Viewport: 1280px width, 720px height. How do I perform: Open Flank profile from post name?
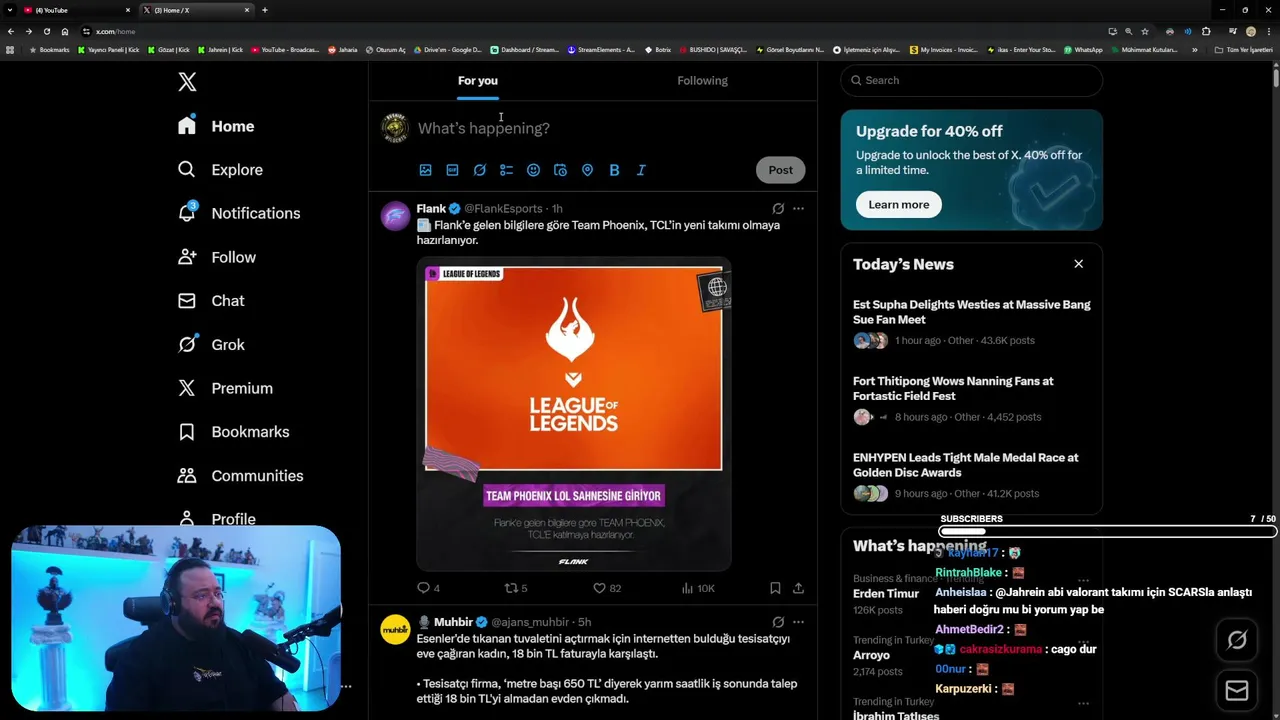click(431, 209)
